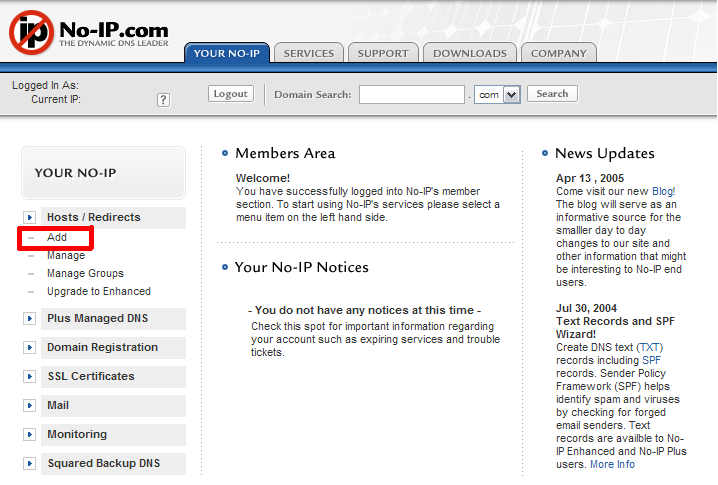
Task: Switch to the Services tab
Action: click(x=309, y=53)
